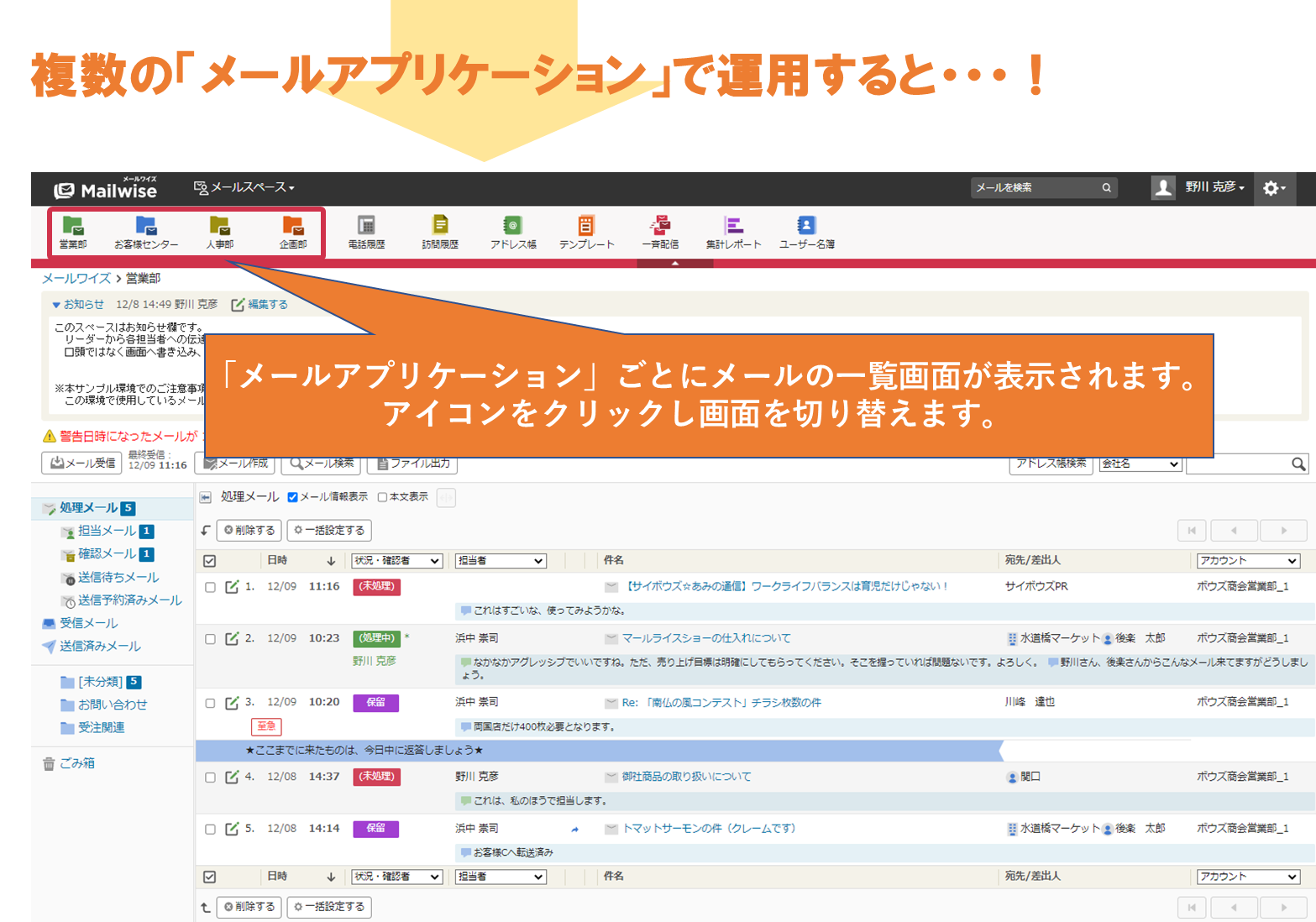
Task: Open the ユーザー名簿 user directory icon
Action: tap(806, 232)
